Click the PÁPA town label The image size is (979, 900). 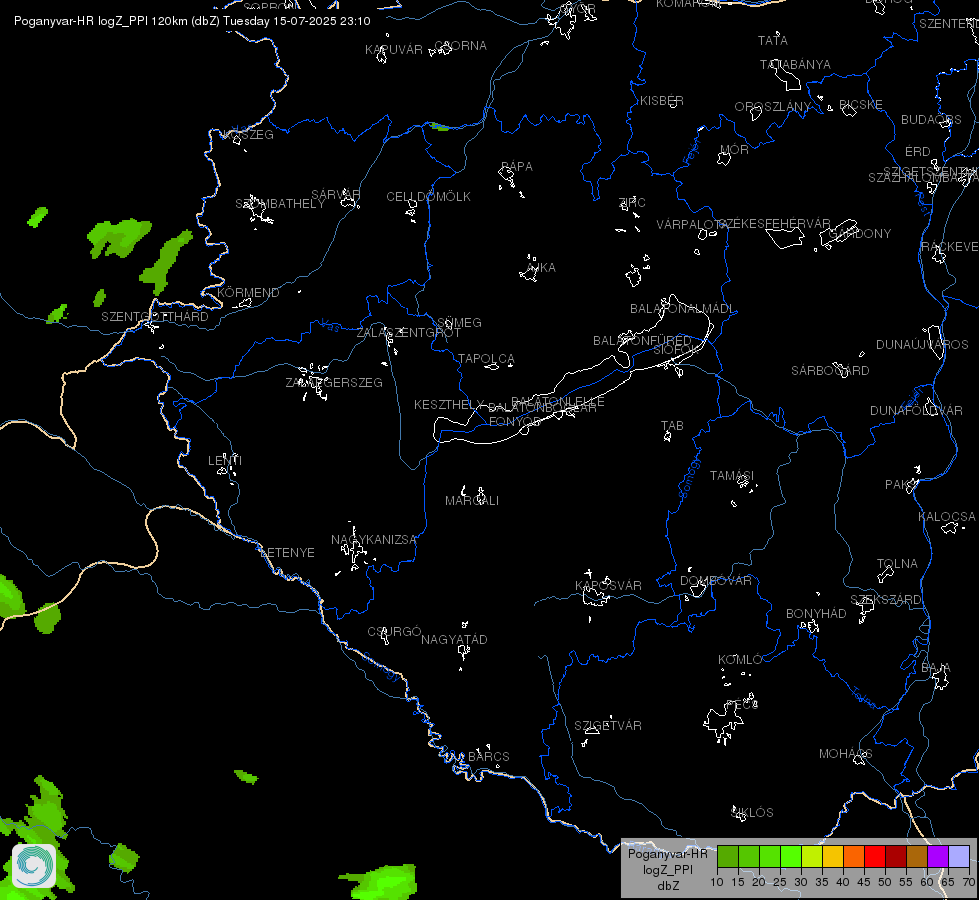click(516, 167)
